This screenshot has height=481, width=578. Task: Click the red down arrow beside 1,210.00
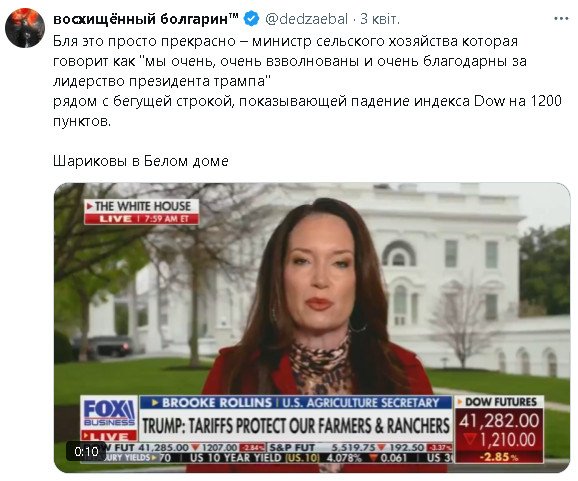[470, 440]
